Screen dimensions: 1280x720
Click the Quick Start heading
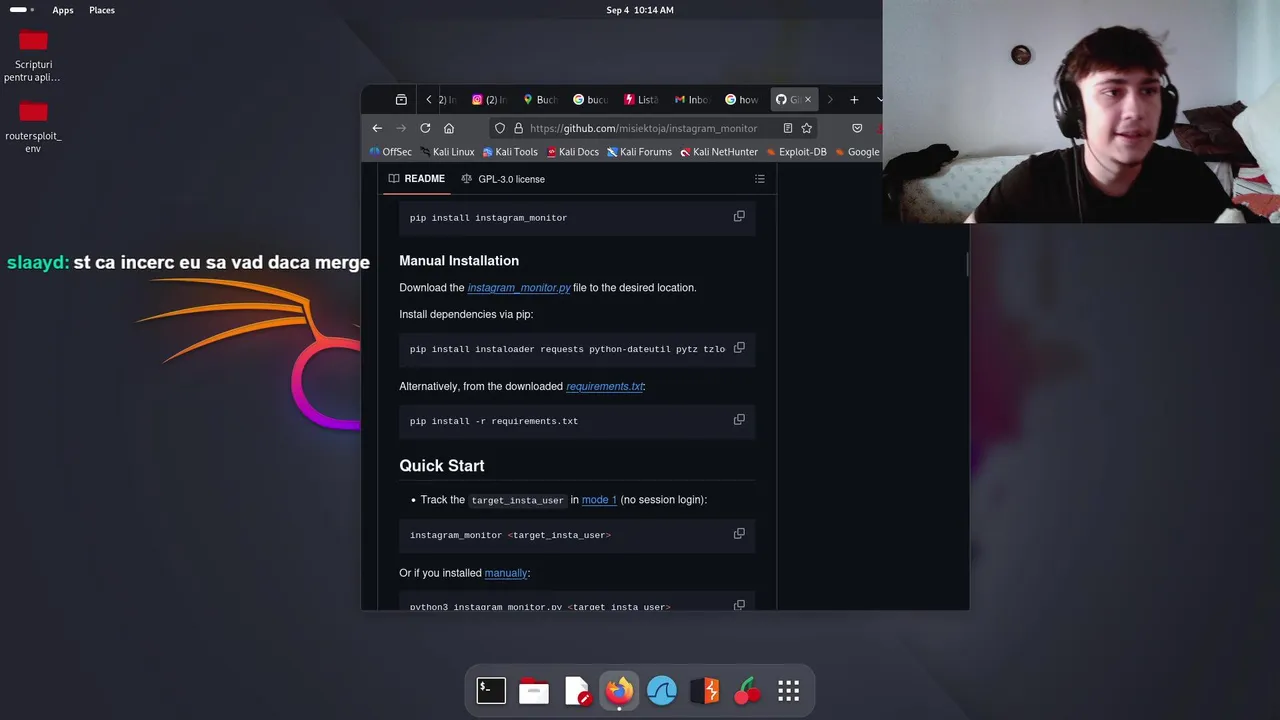[x=442, y=465]
